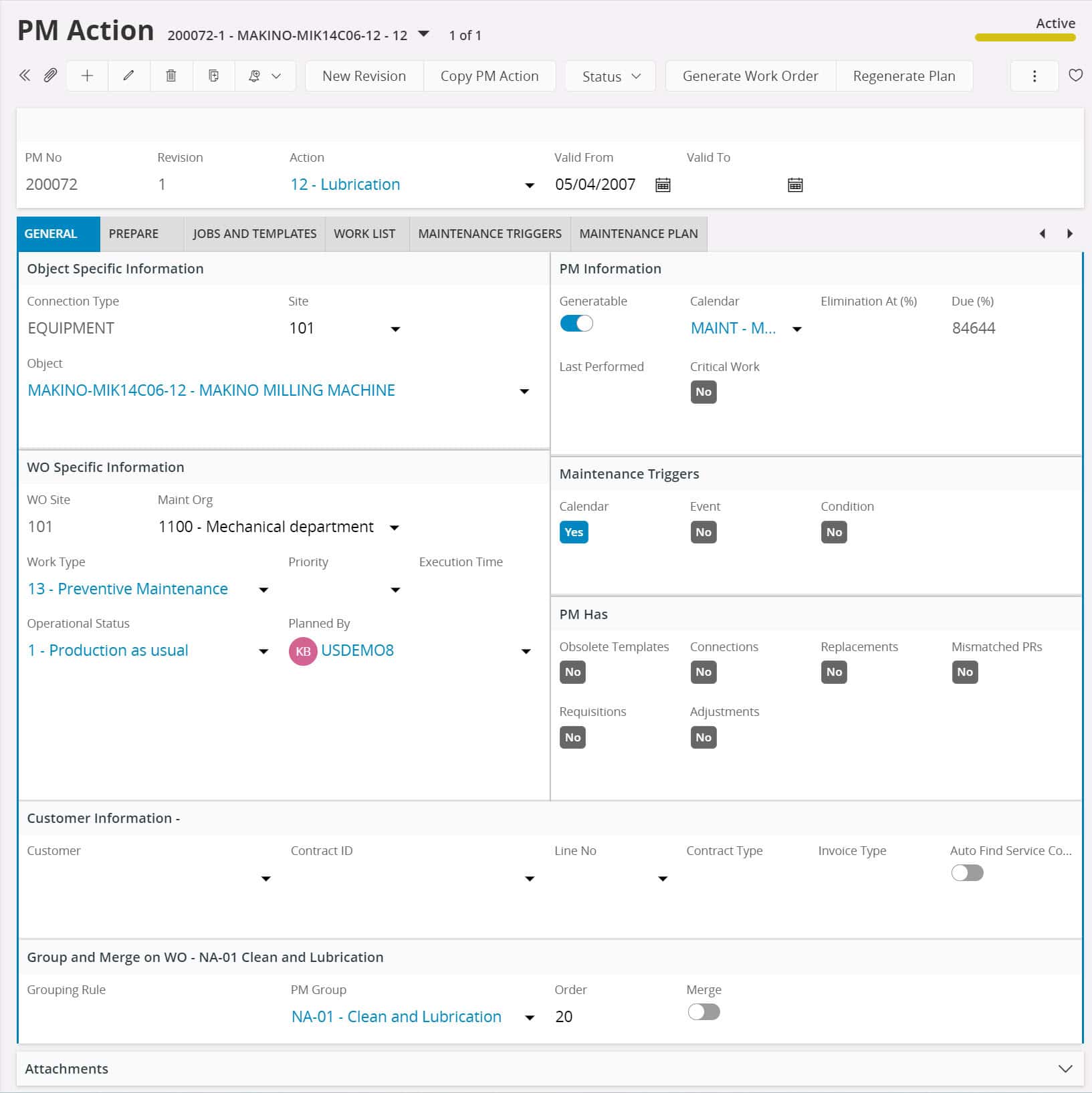Open the Jobs and Templates tab
The width and height of the screenshot is (1092, 1093).
tap(254, 234)
